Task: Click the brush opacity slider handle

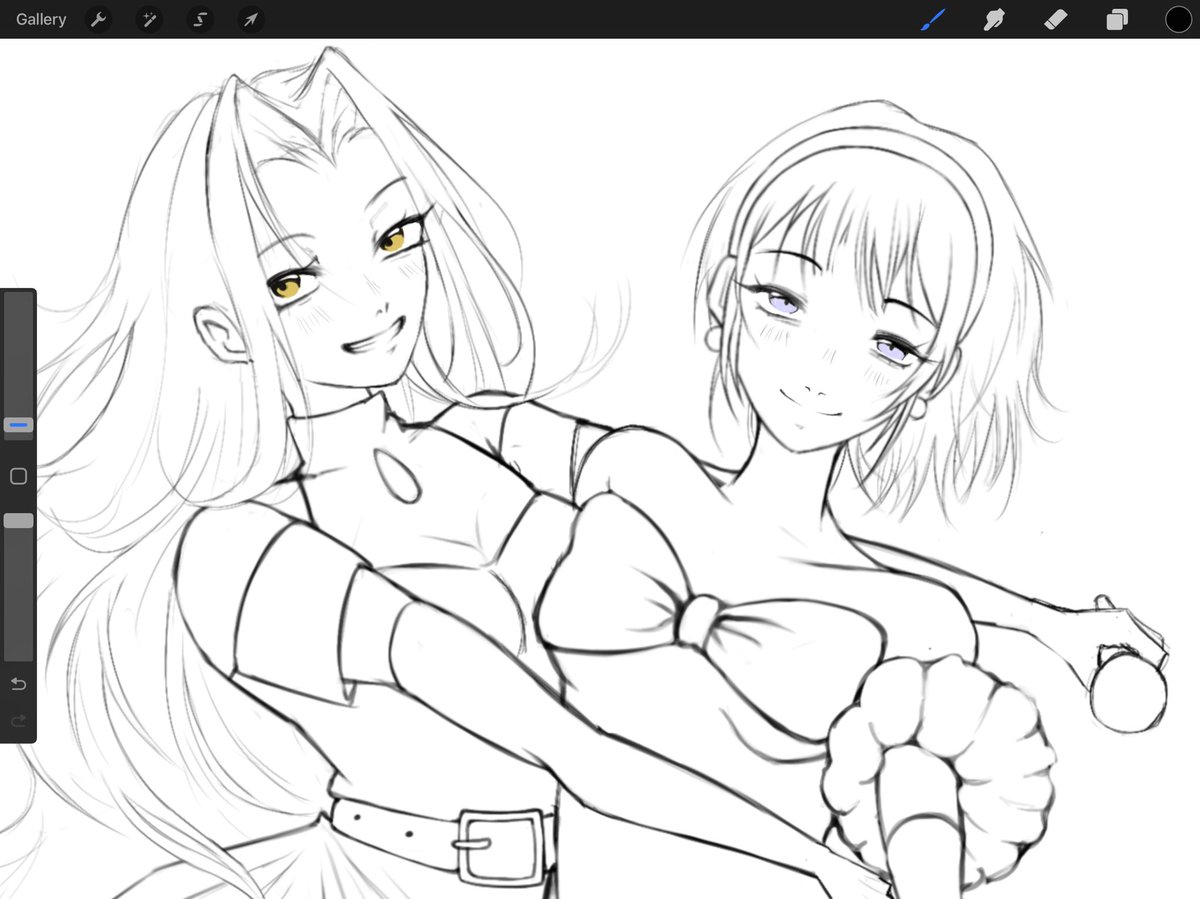Action: [x=18, y=521]
